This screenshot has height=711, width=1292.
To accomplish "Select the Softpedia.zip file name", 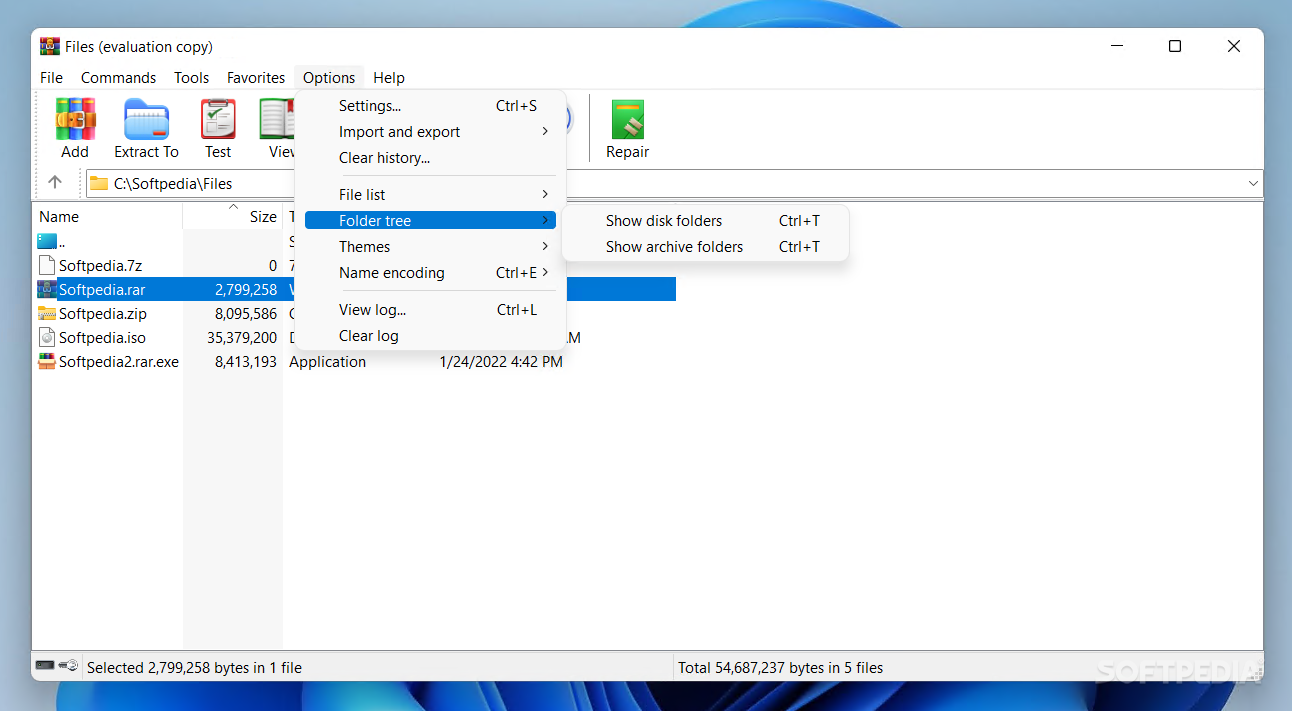I will click(103, 313).
